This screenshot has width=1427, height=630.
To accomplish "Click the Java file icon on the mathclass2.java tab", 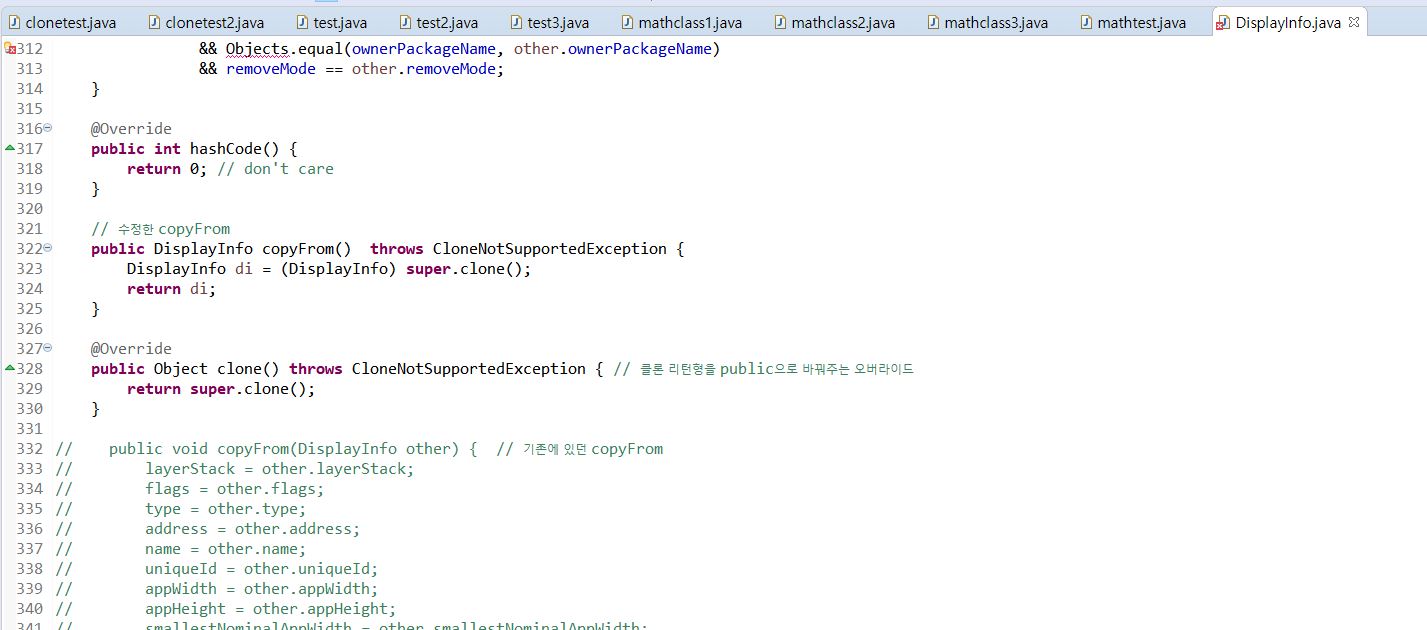I will (781, 22).
